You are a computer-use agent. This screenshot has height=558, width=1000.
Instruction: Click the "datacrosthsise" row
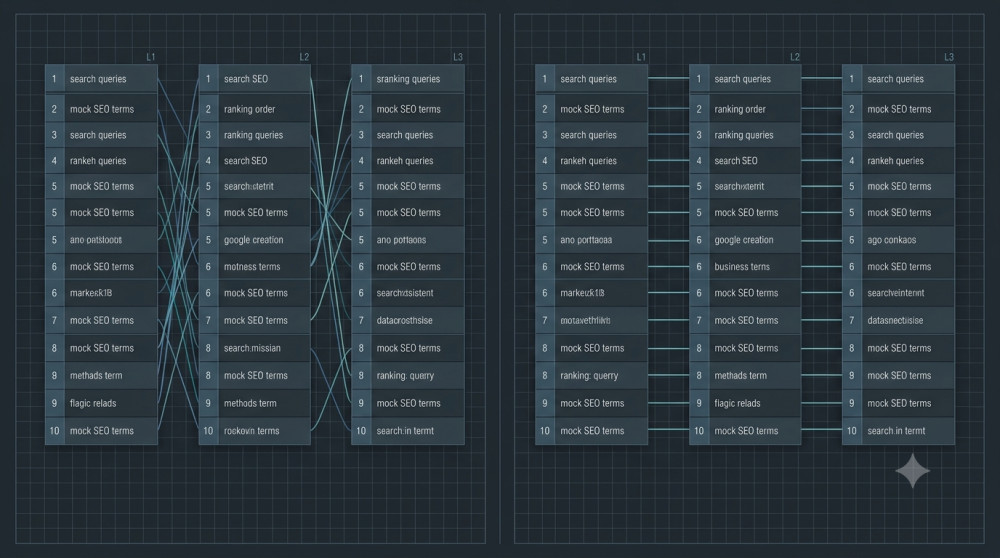408,320
